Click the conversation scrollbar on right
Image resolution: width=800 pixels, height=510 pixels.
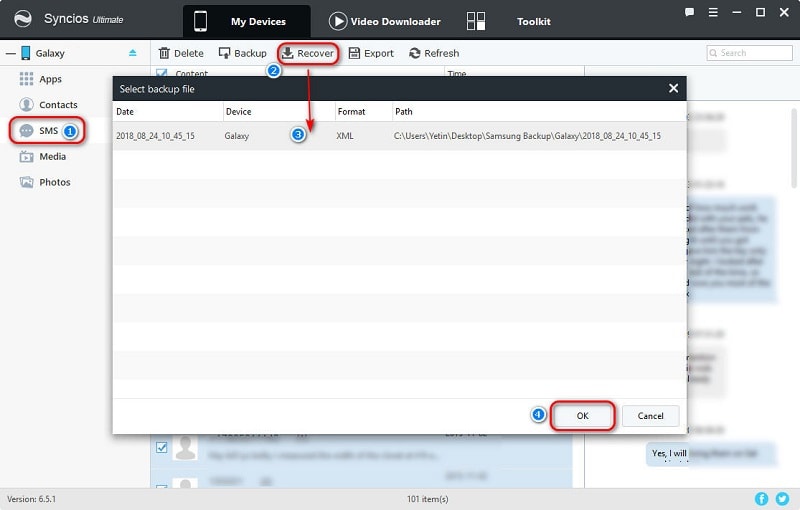794,148
